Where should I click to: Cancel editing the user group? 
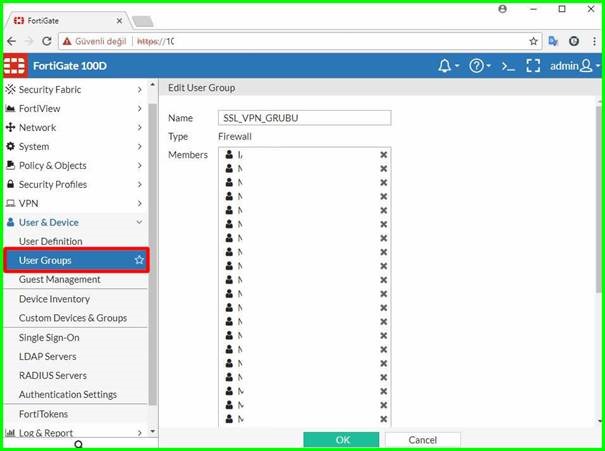[x=422, y=440]
